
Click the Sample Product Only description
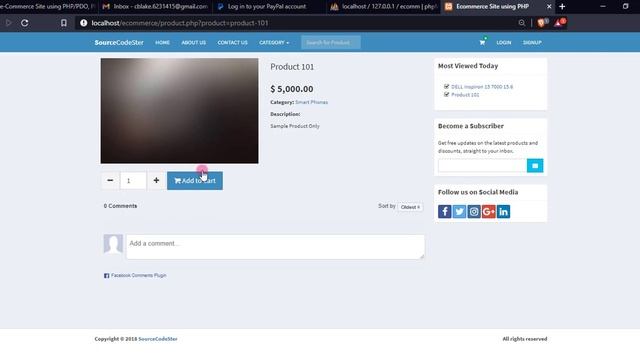(295, 126)
